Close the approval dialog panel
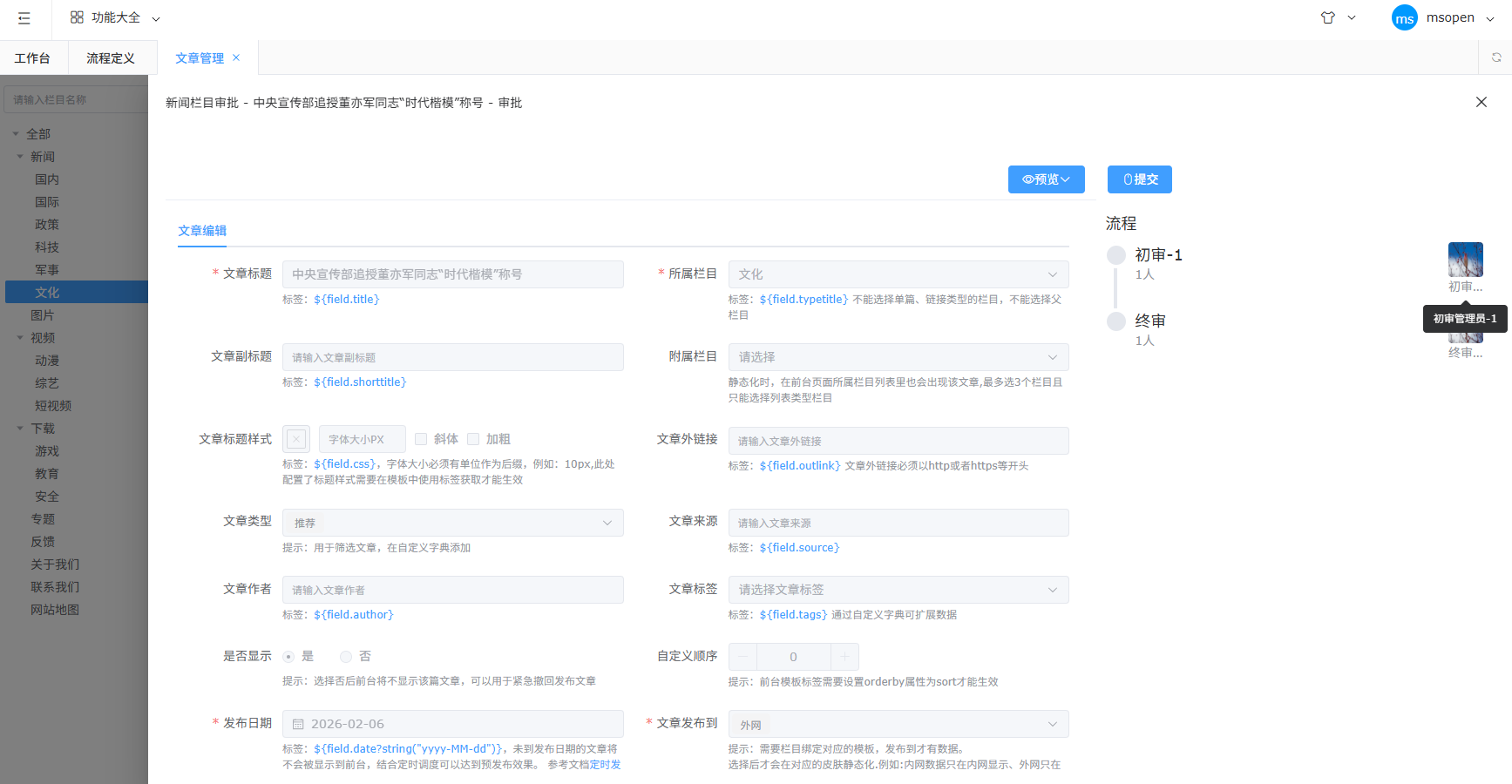 (x=1481, y=102)
